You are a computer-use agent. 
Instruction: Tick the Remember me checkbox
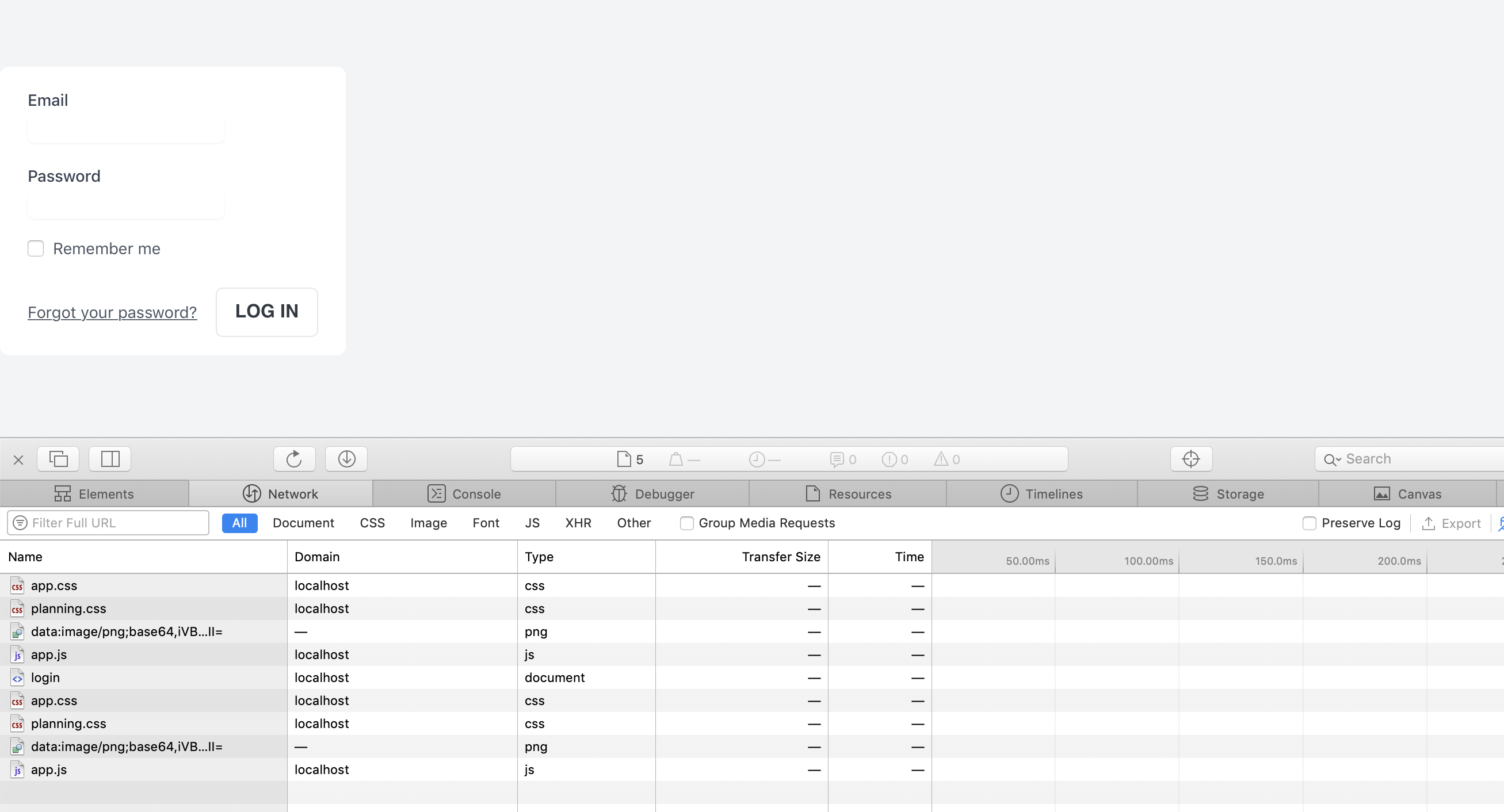(36, 248)
